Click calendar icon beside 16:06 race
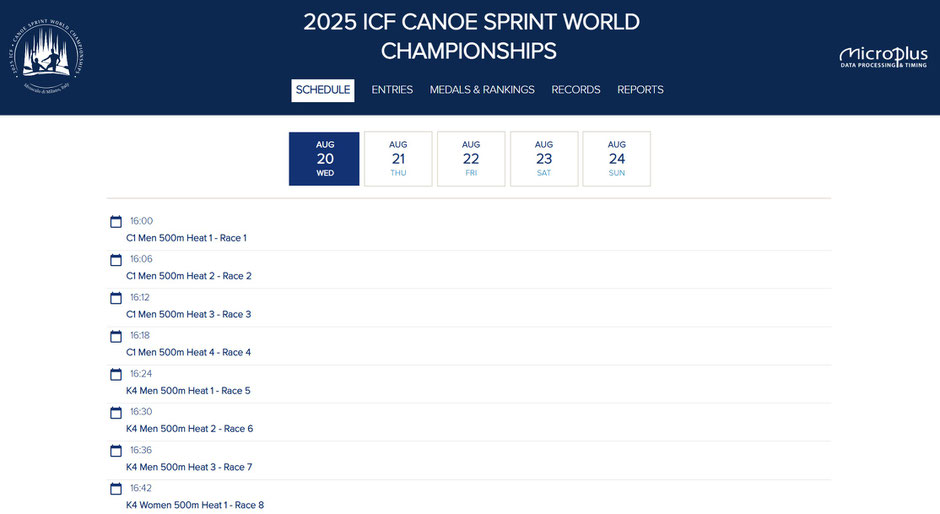 point(116,260)
